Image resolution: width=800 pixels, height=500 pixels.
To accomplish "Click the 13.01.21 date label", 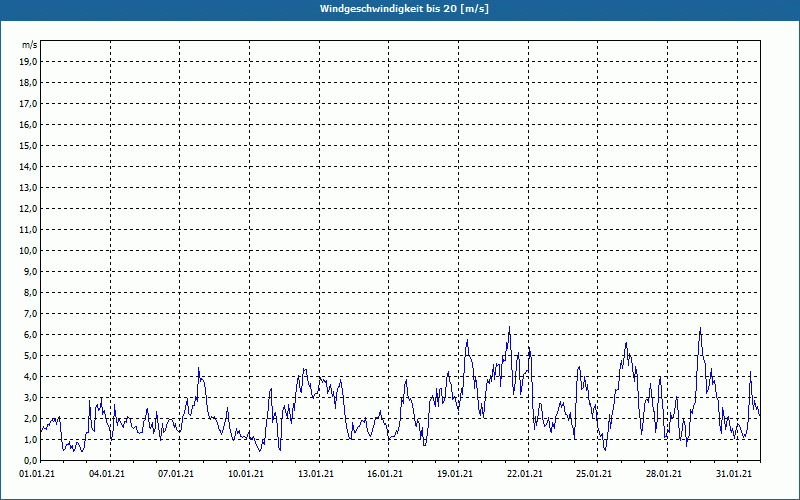I will coord(316,474).
